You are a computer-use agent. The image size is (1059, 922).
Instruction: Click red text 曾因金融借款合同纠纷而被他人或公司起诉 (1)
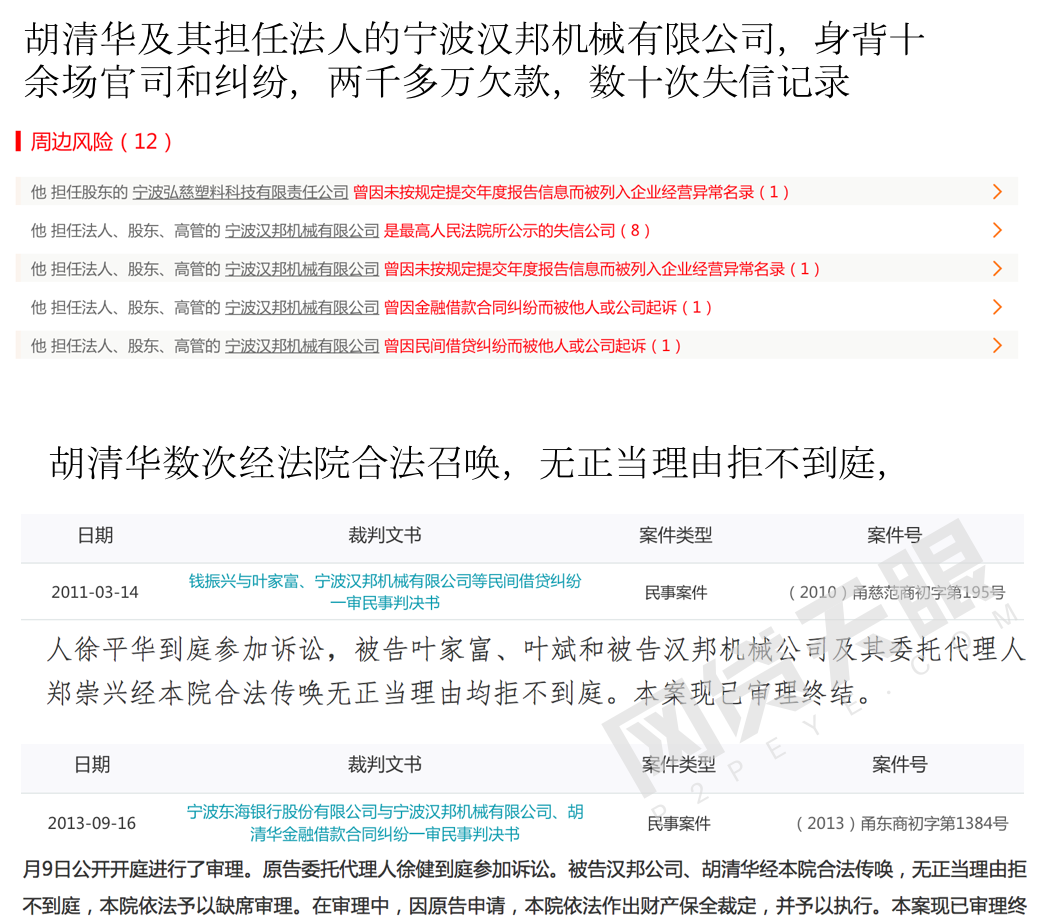tap(548, 308)
